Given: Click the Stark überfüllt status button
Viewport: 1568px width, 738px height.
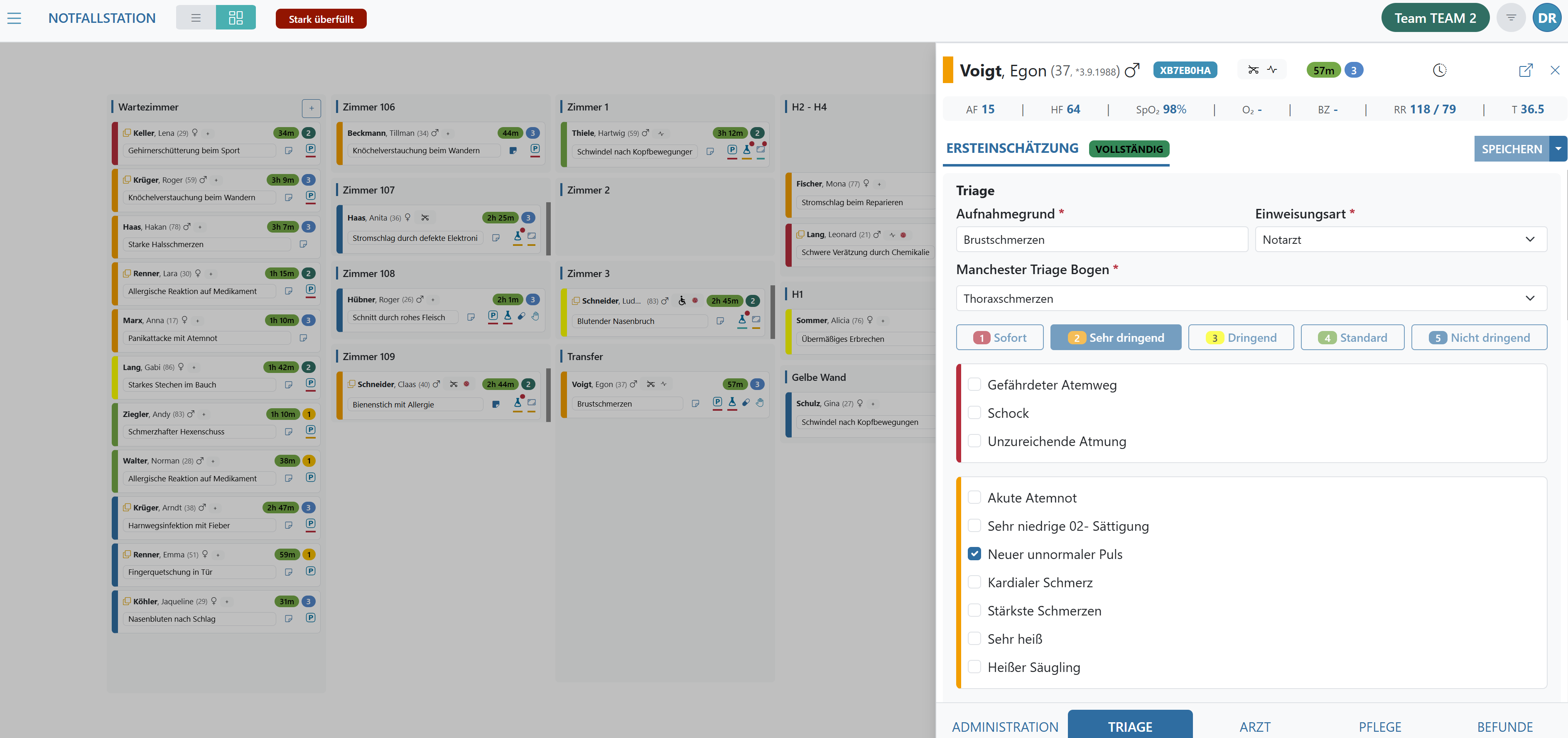Looking at the screenshot, I should pyautogui.click(x=321, y=19).
